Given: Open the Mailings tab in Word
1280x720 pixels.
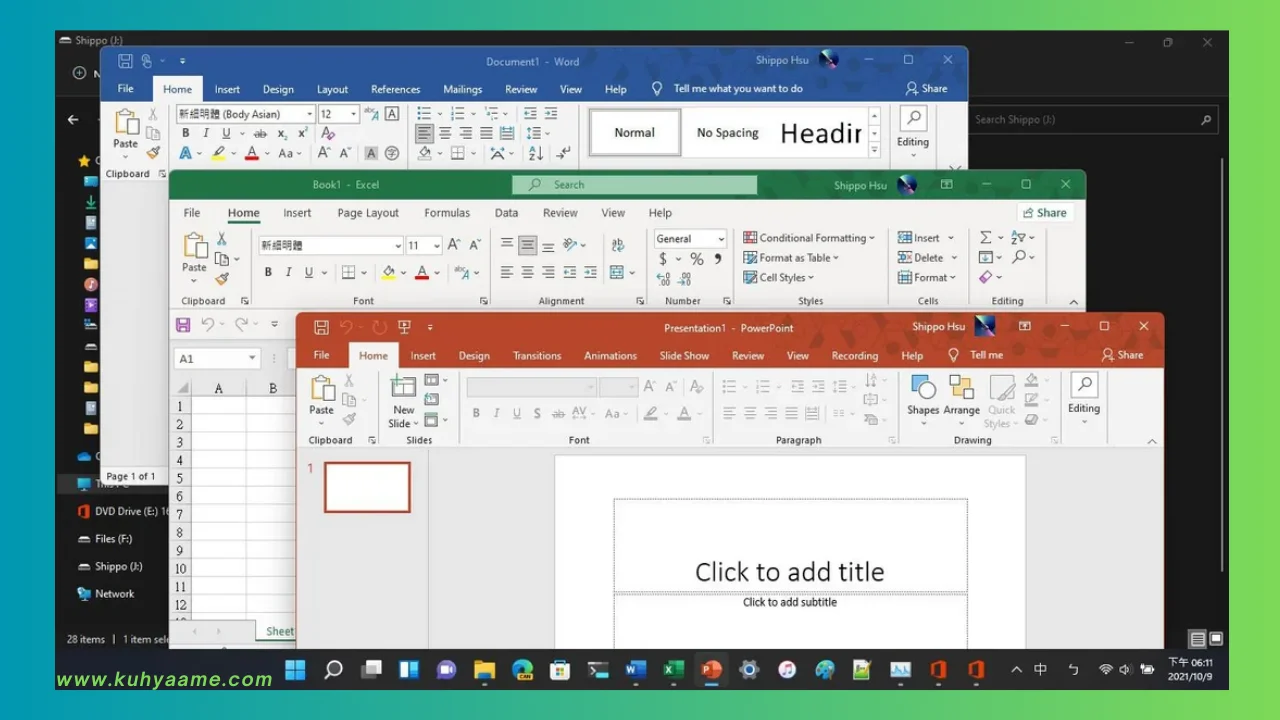Looking at the screenshot, I should 462,89.
